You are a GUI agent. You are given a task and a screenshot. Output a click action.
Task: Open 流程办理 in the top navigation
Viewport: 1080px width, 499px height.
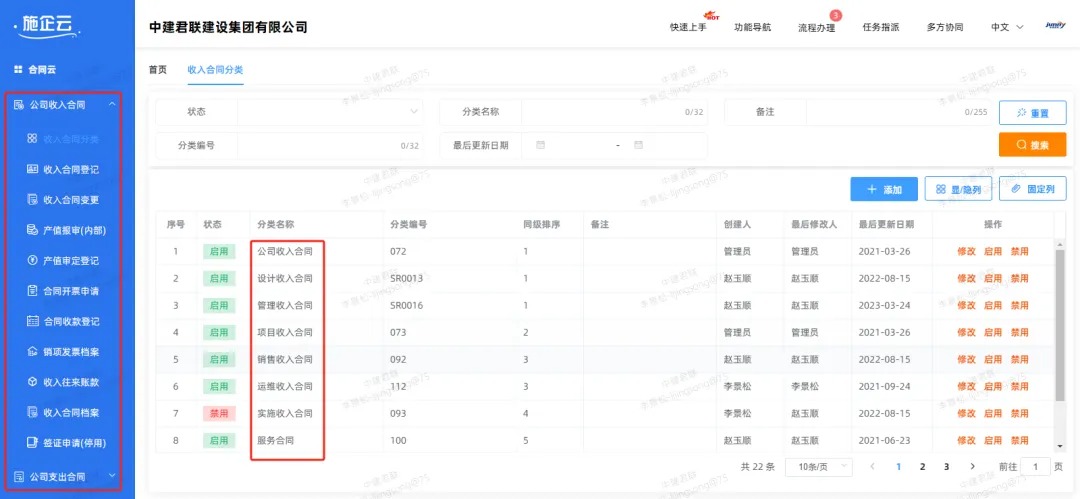pyautogui.click(x=816, y=27)
